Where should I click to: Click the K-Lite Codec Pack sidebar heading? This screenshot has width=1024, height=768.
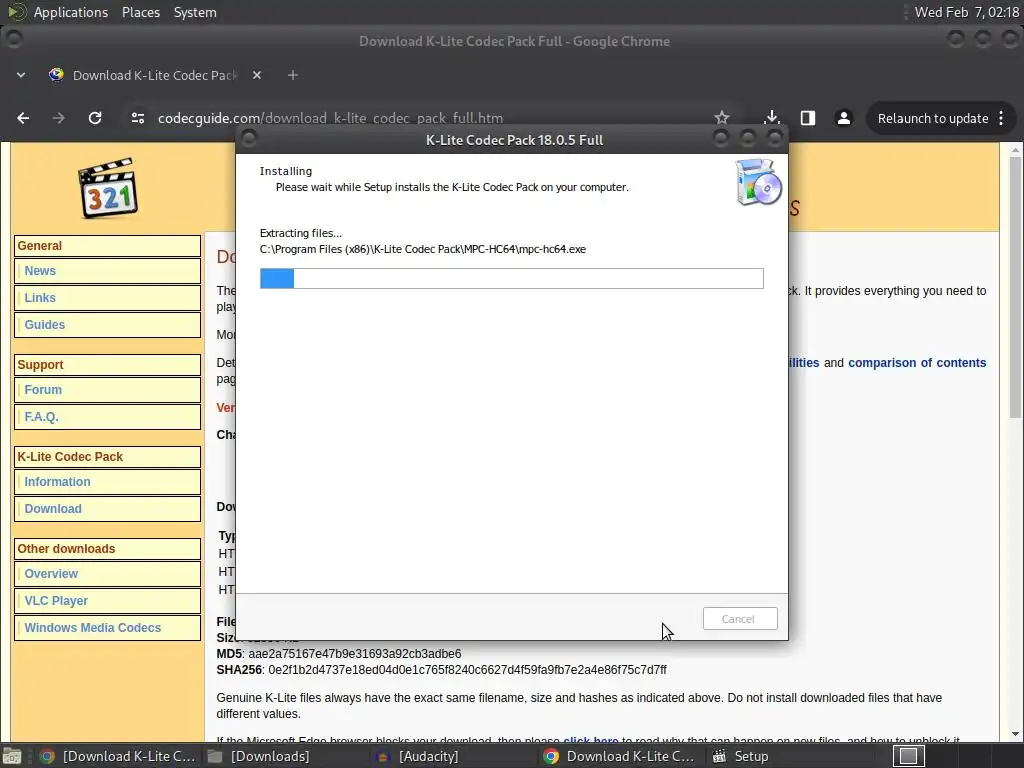pyautogui.click(x=70, y=456)
